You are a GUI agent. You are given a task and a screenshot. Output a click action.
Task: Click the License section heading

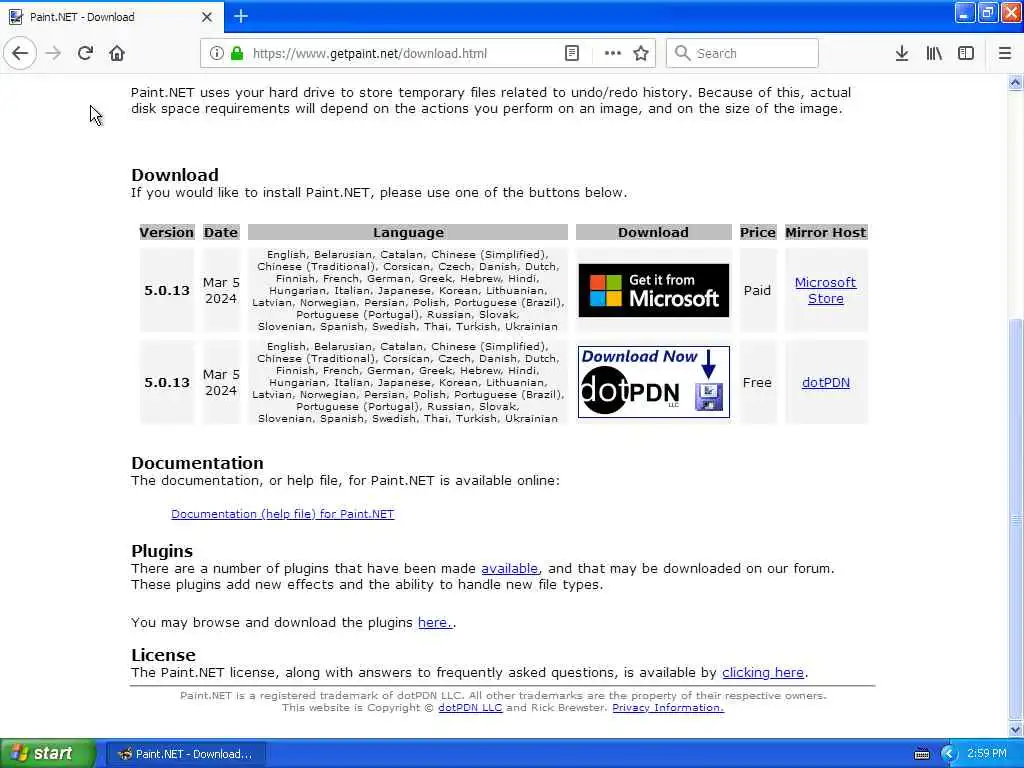point(163,655)
